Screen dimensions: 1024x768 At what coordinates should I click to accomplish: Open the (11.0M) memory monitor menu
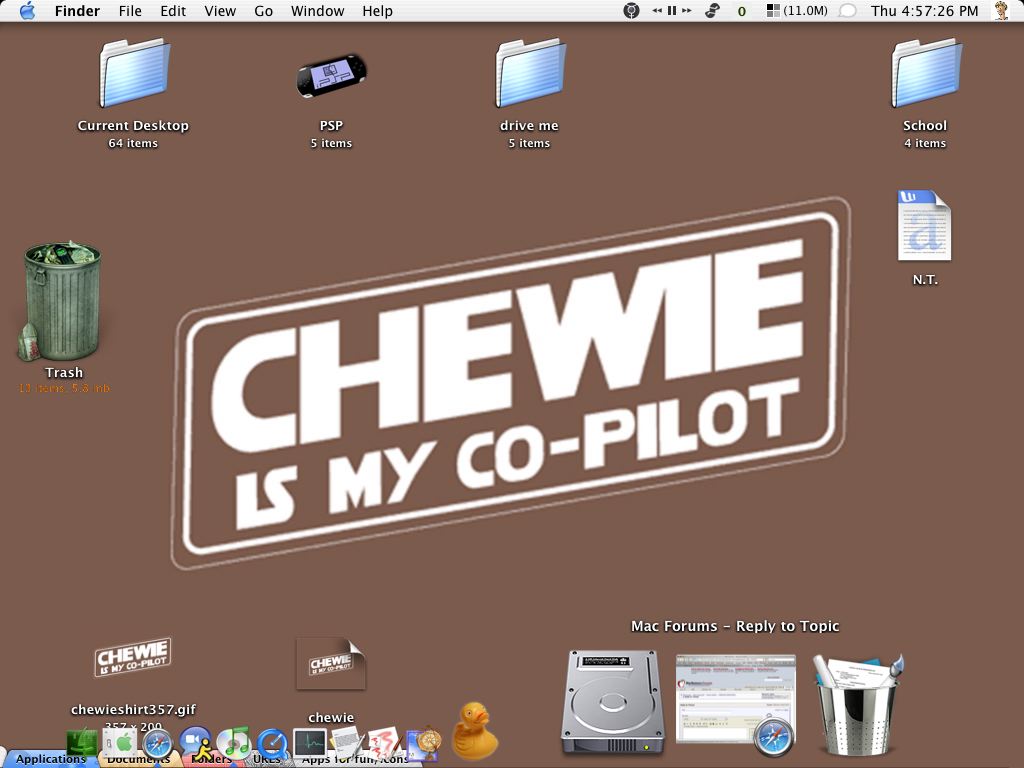(797, 11)
